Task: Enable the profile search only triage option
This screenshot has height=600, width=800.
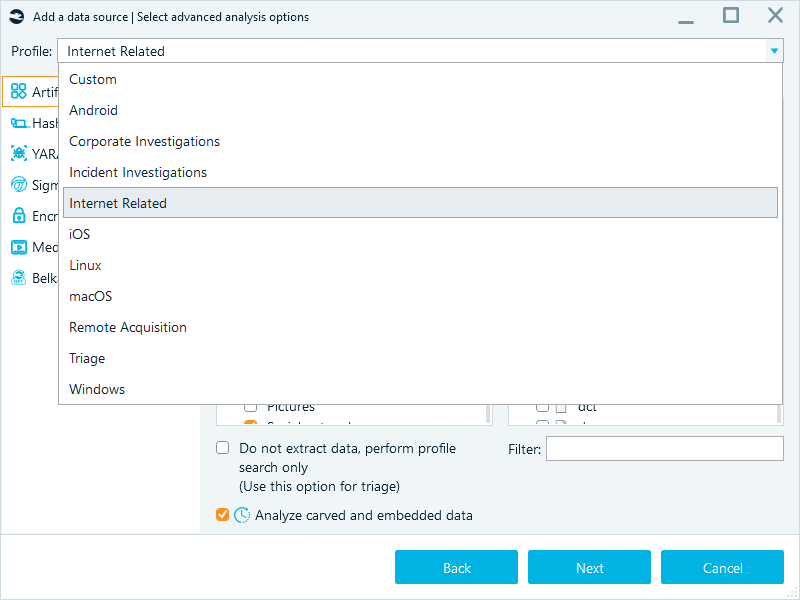Action: click(222, 447)
